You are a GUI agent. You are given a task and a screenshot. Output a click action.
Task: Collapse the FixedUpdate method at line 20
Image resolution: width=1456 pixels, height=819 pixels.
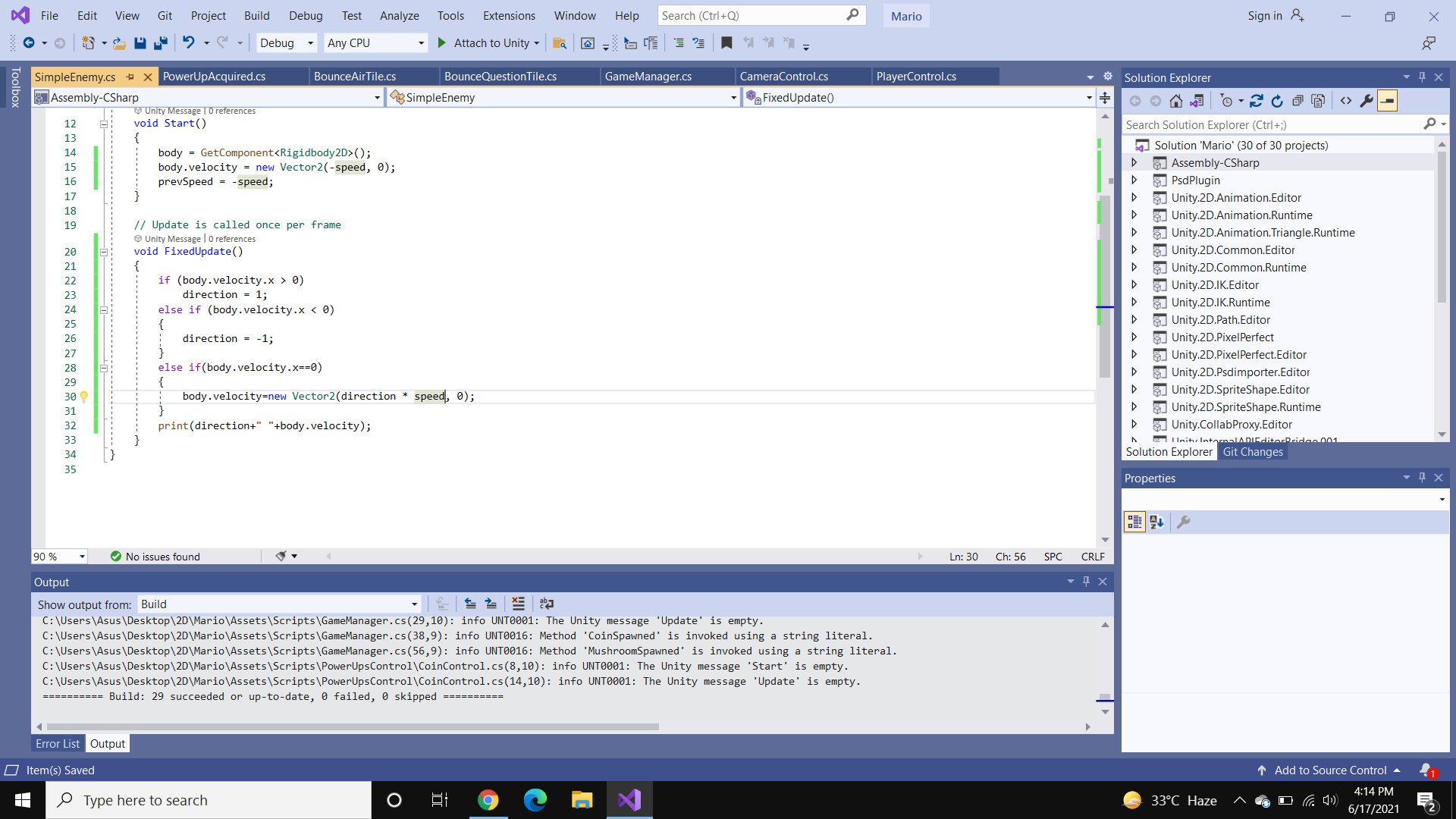pos(104,252)
